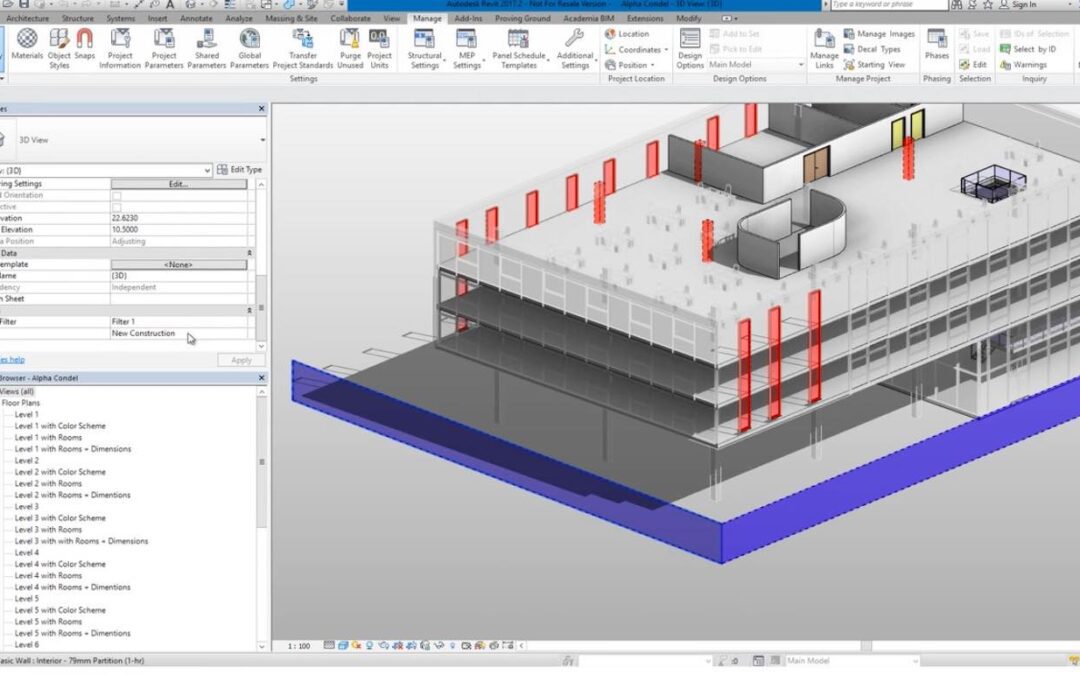Click Starting View
This screenshot has width=1080, height=675.
[x=874, y=65]
